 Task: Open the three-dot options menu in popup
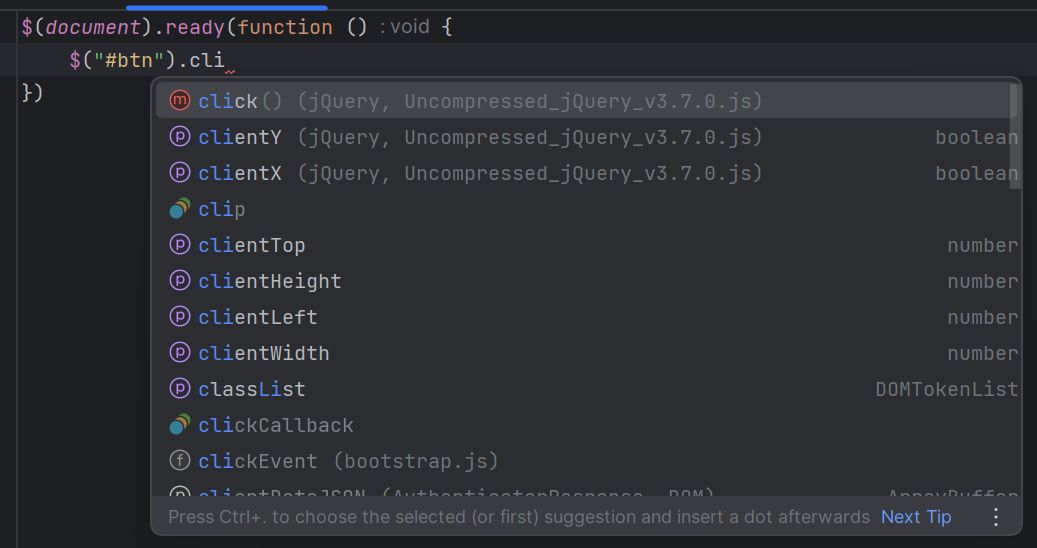tap(995, 516)
